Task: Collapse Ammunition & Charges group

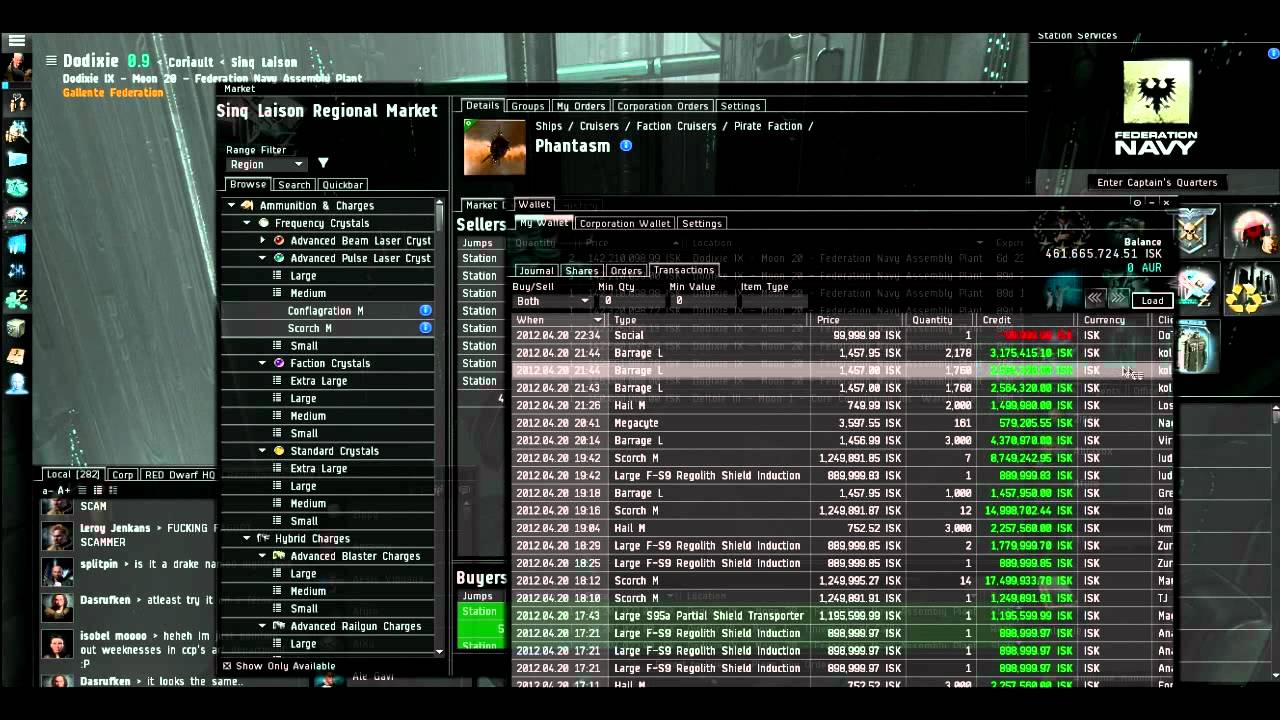Action: 232,206
